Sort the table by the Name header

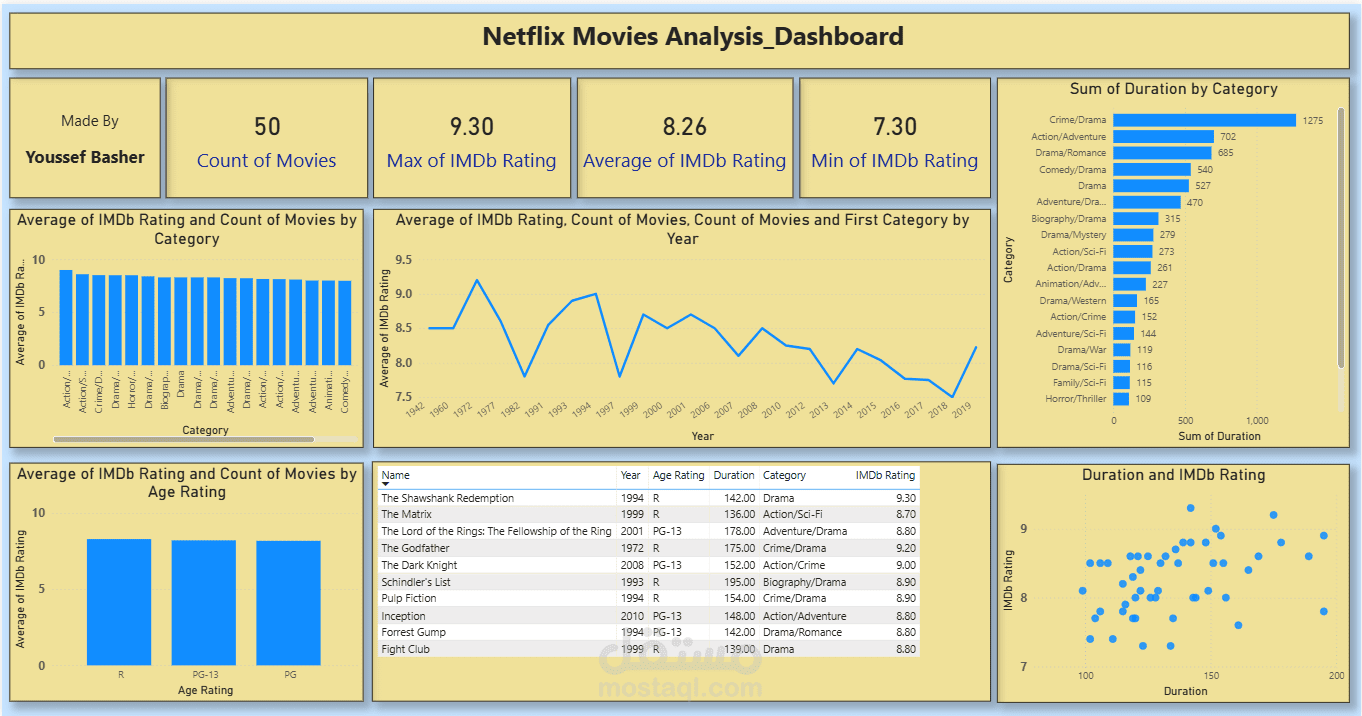(x=396, y=475)
